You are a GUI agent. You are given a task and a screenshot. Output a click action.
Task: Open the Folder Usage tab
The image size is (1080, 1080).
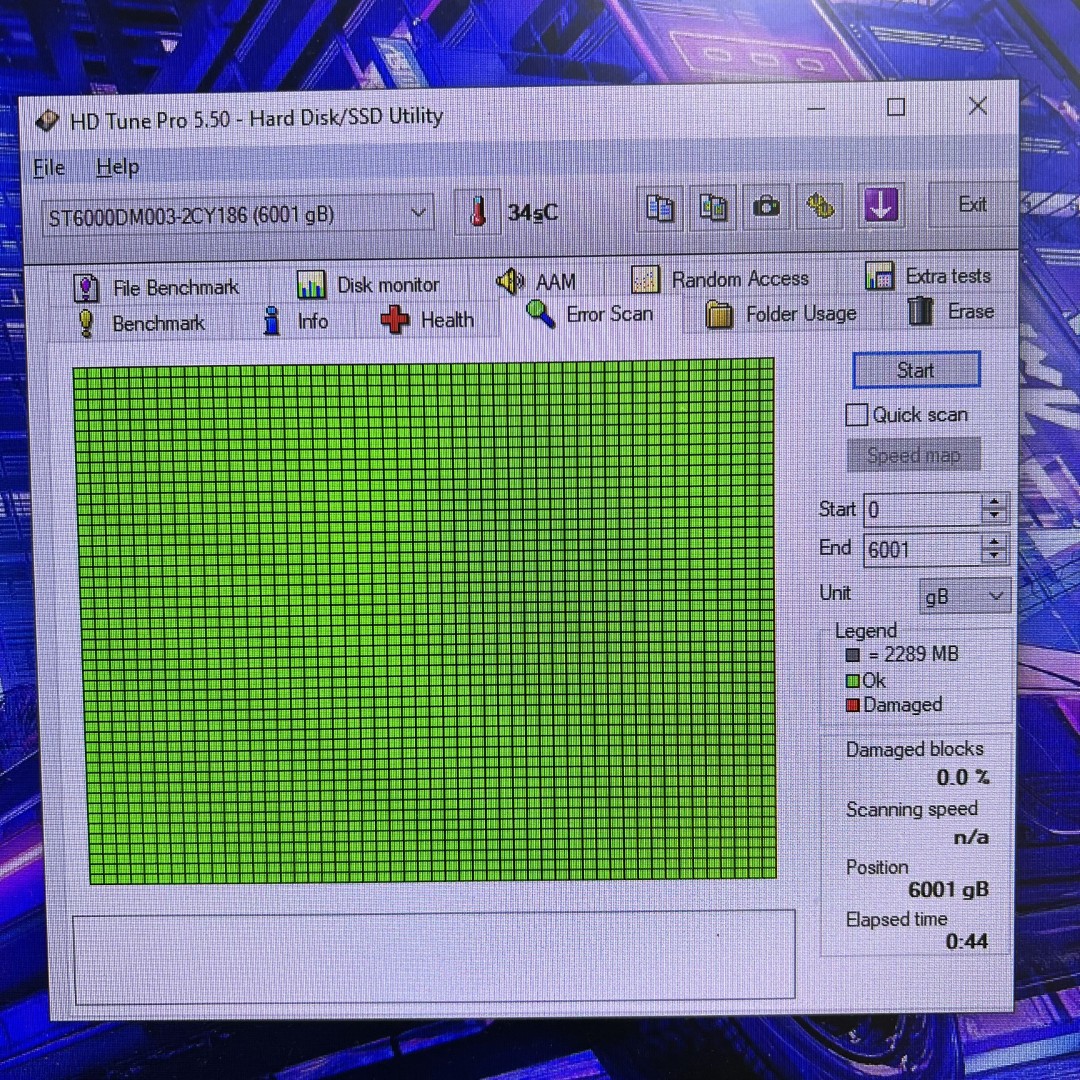(782, 315)
